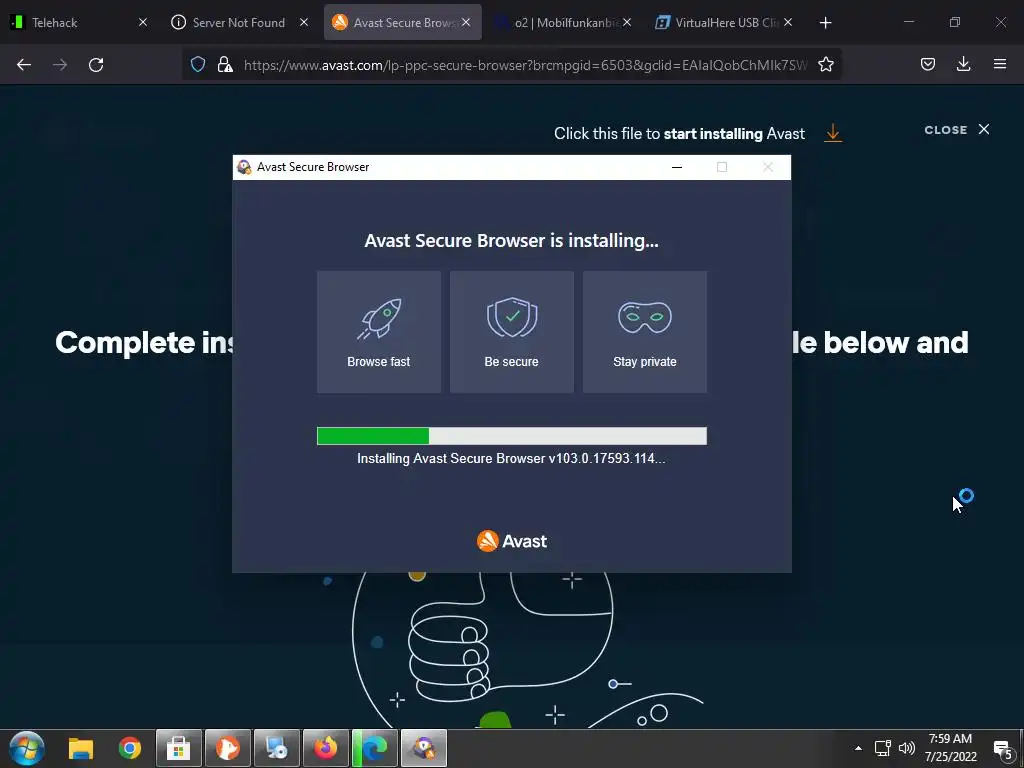Select Avast installer taskbar icon
Screen dimensions: 1024x768
coord(424,748)
